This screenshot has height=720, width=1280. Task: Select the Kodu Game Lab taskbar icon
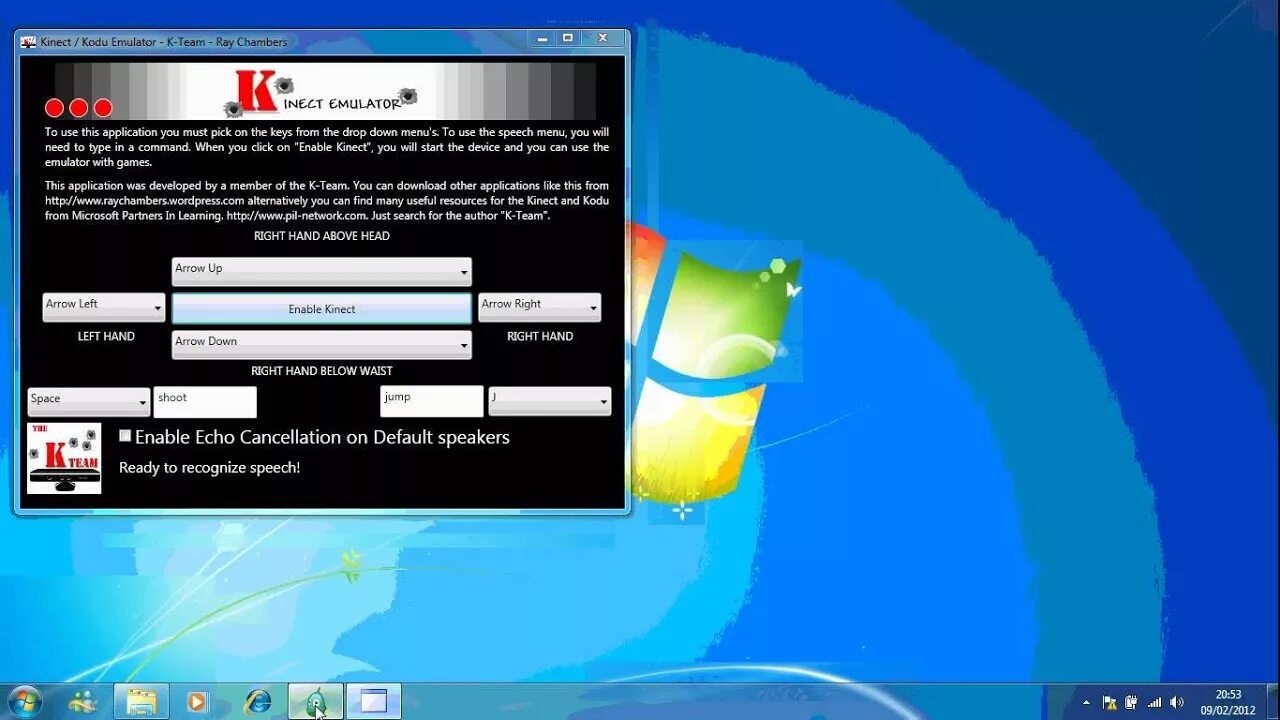[315, 700]
